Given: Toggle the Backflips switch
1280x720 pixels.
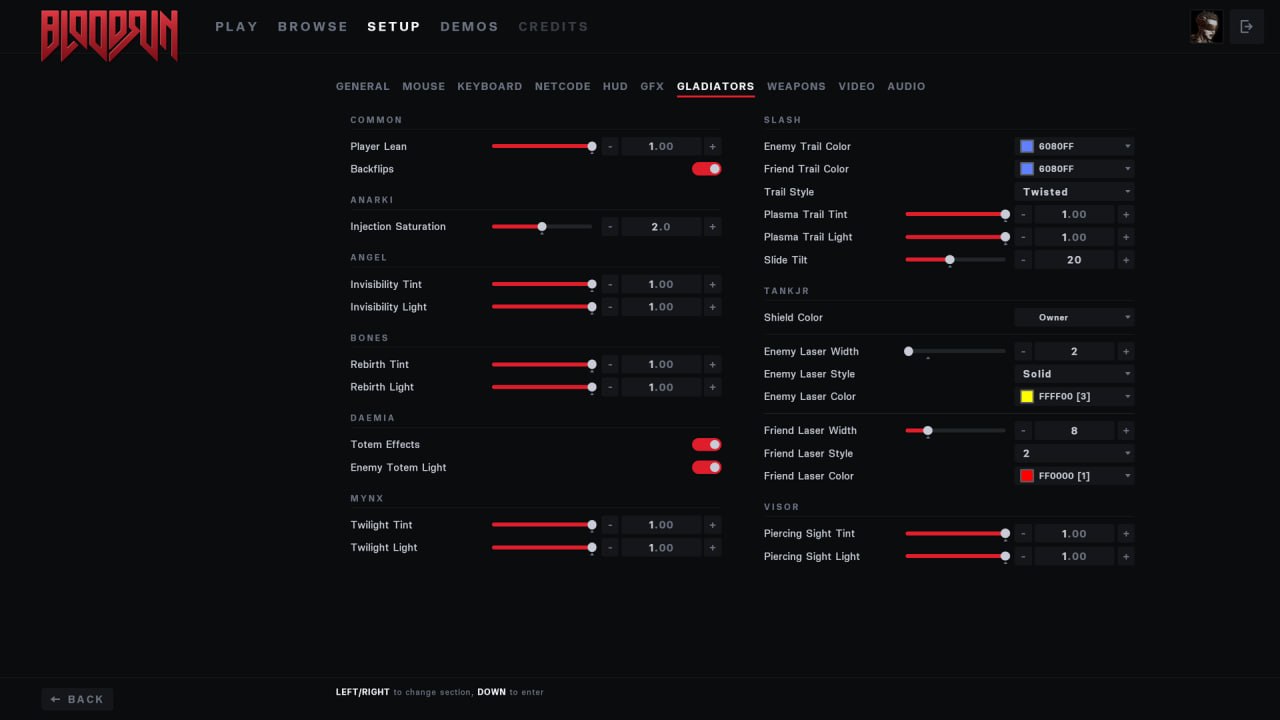Looking at the screenshot, I should tap(706, 169).
